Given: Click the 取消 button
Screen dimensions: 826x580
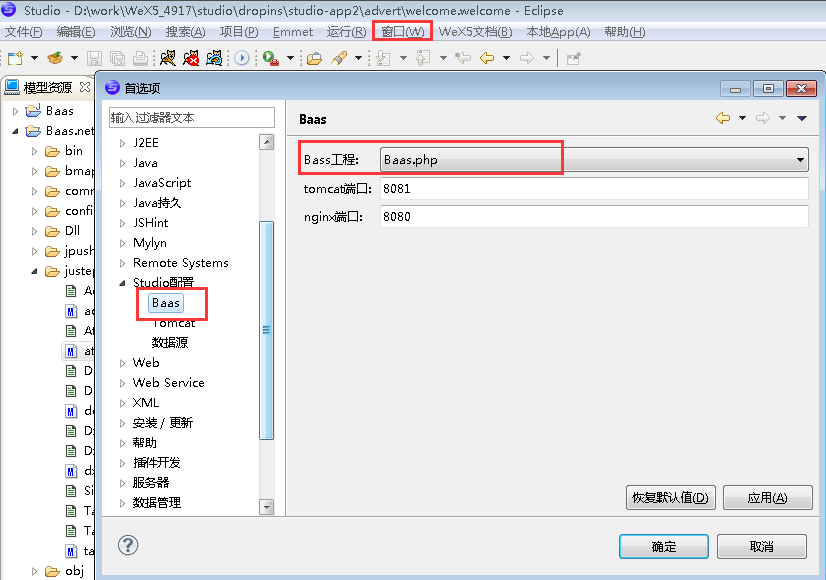Looking at the screenshot, I should 762,546.
